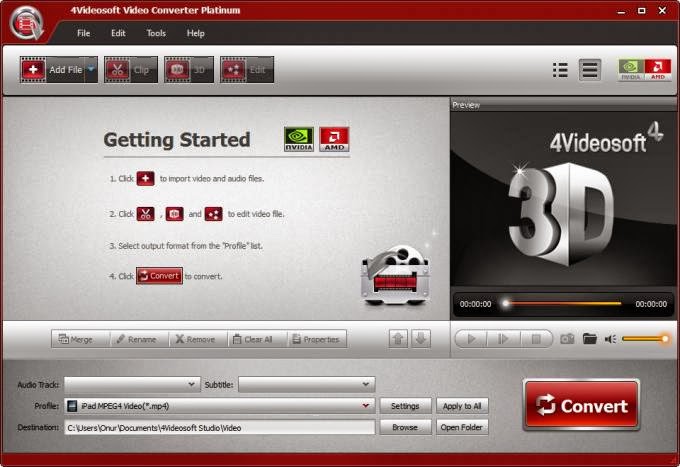Click the effects sparkle icon in step 2

click(x=214, y=214)
